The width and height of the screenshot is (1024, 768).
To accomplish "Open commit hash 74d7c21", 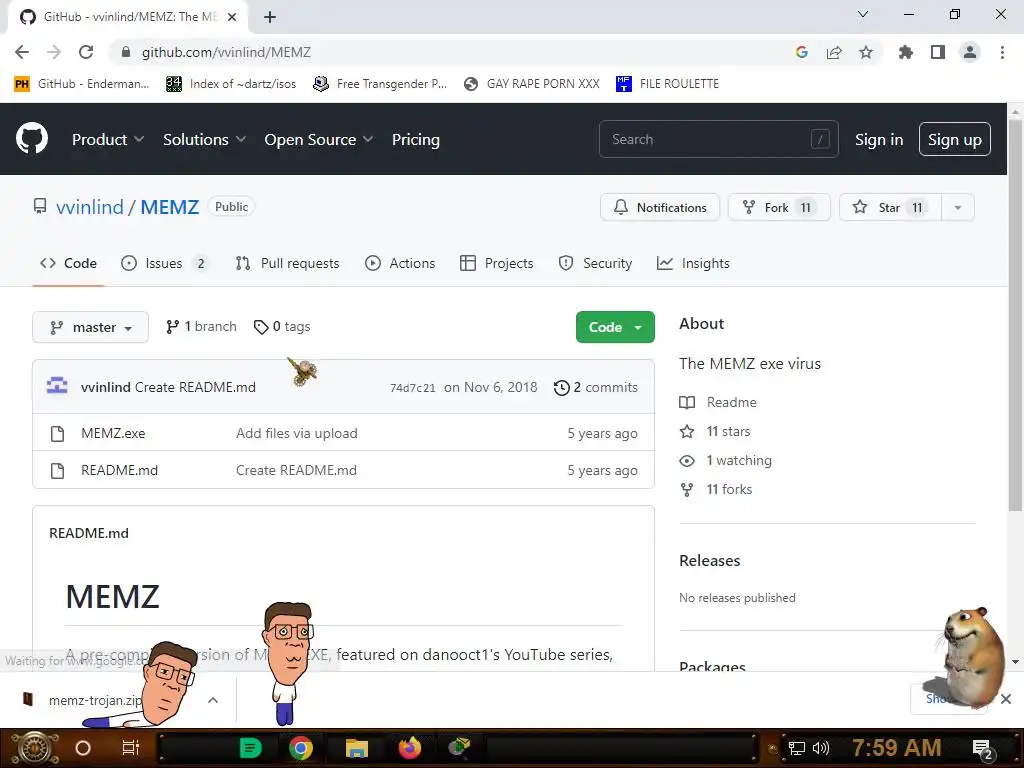I will 413,388.
